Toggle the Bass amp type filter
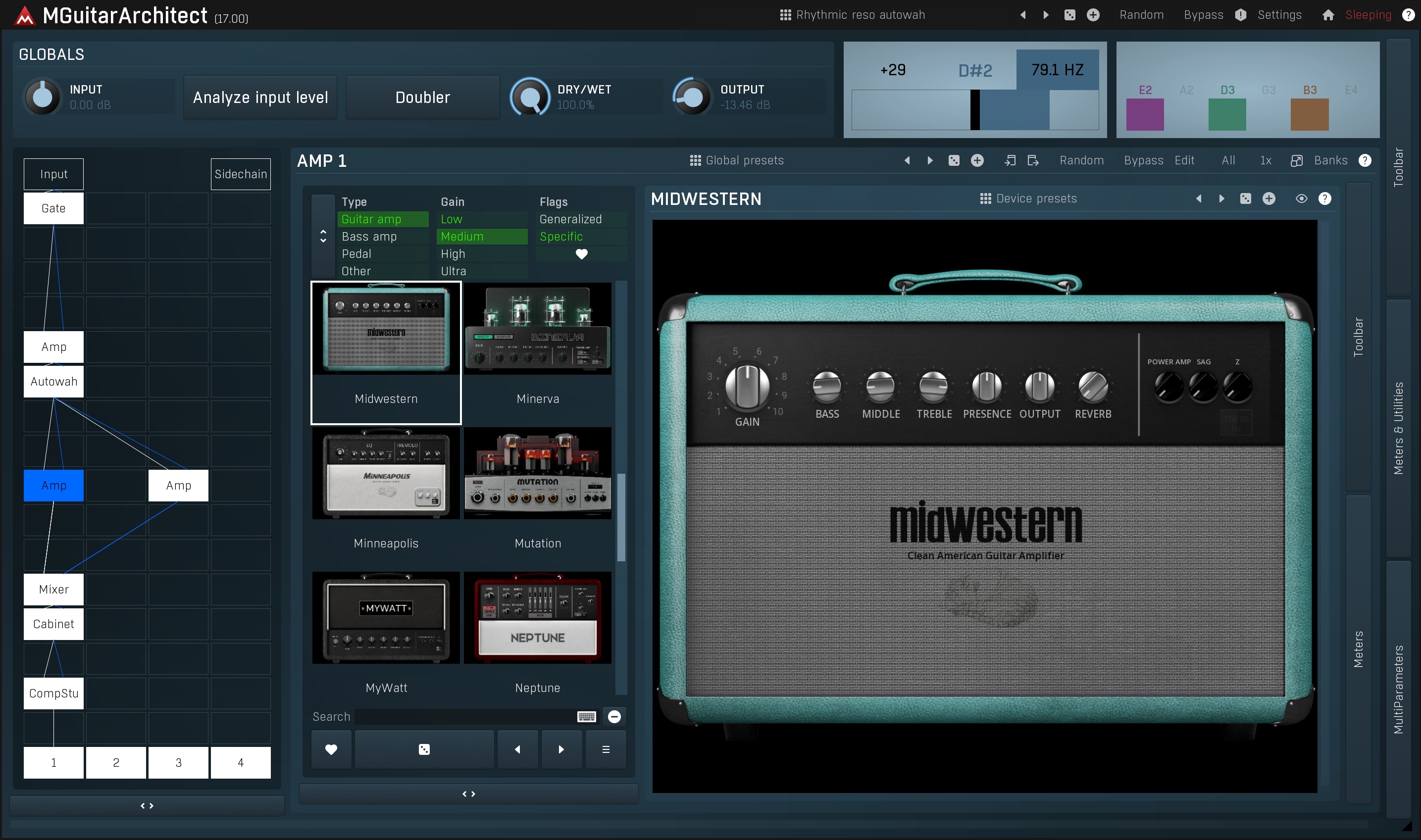The height and width of the screenshot is (840, 1421). click(x=369, y=237)
